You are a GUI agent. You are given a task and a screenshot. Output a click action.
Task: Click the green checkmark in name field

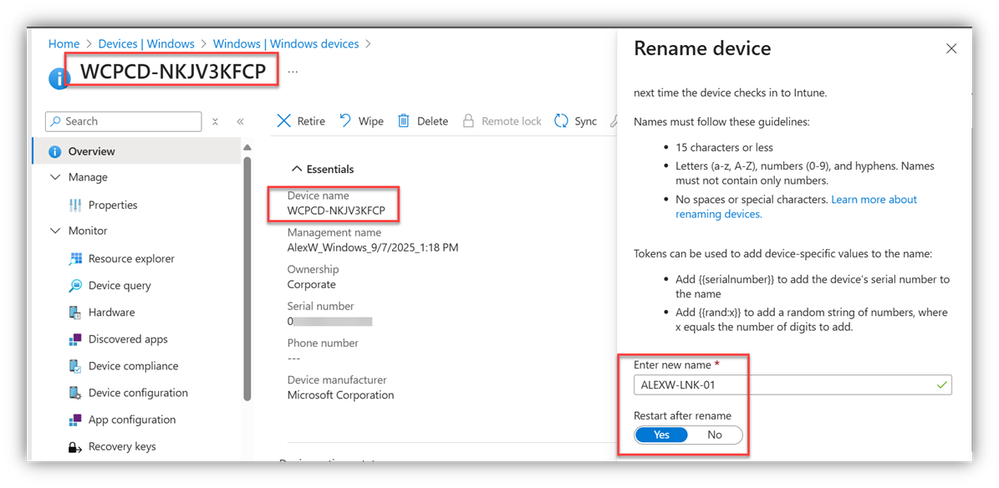[942, 385]
